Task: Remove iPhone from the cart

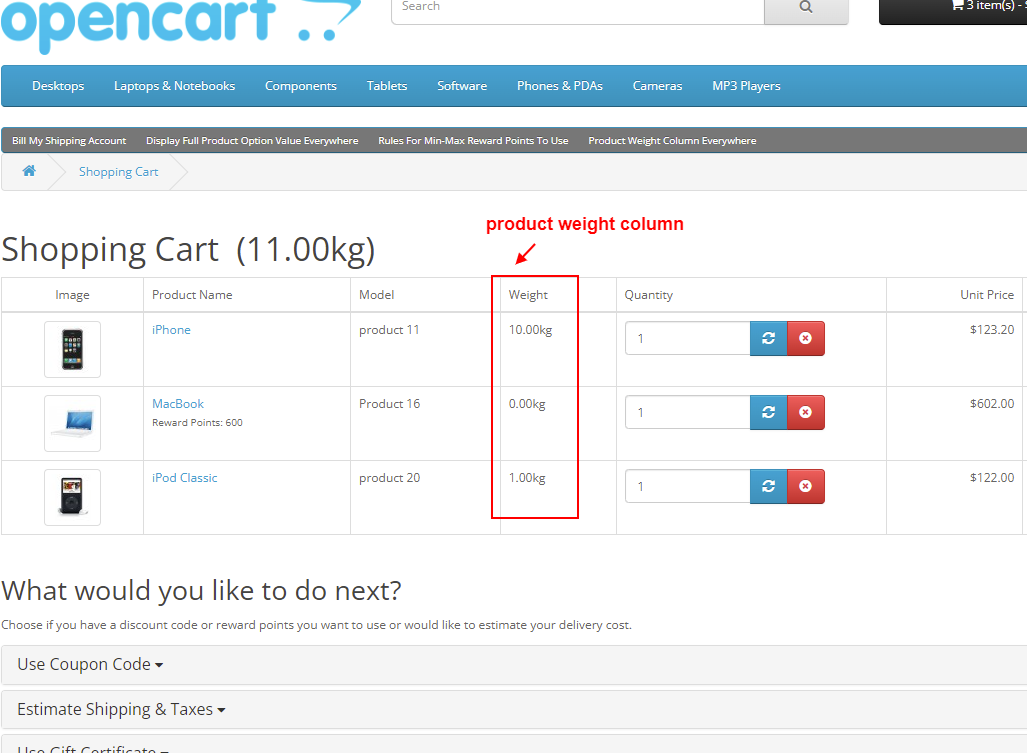Action: pyautogui.click(x=806, y=339)
